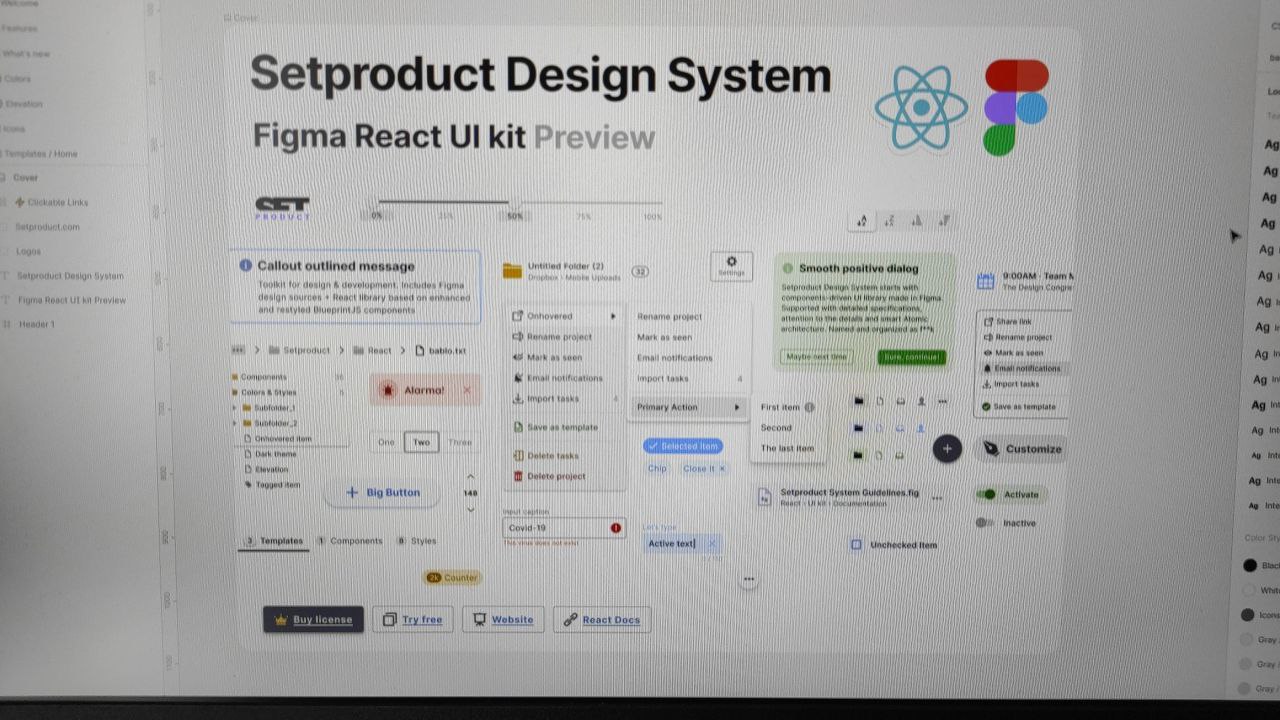Viewport: 1280px width, 720px height.
Task: Click the Setproduct logo mark
Action: tap(282, 208)
